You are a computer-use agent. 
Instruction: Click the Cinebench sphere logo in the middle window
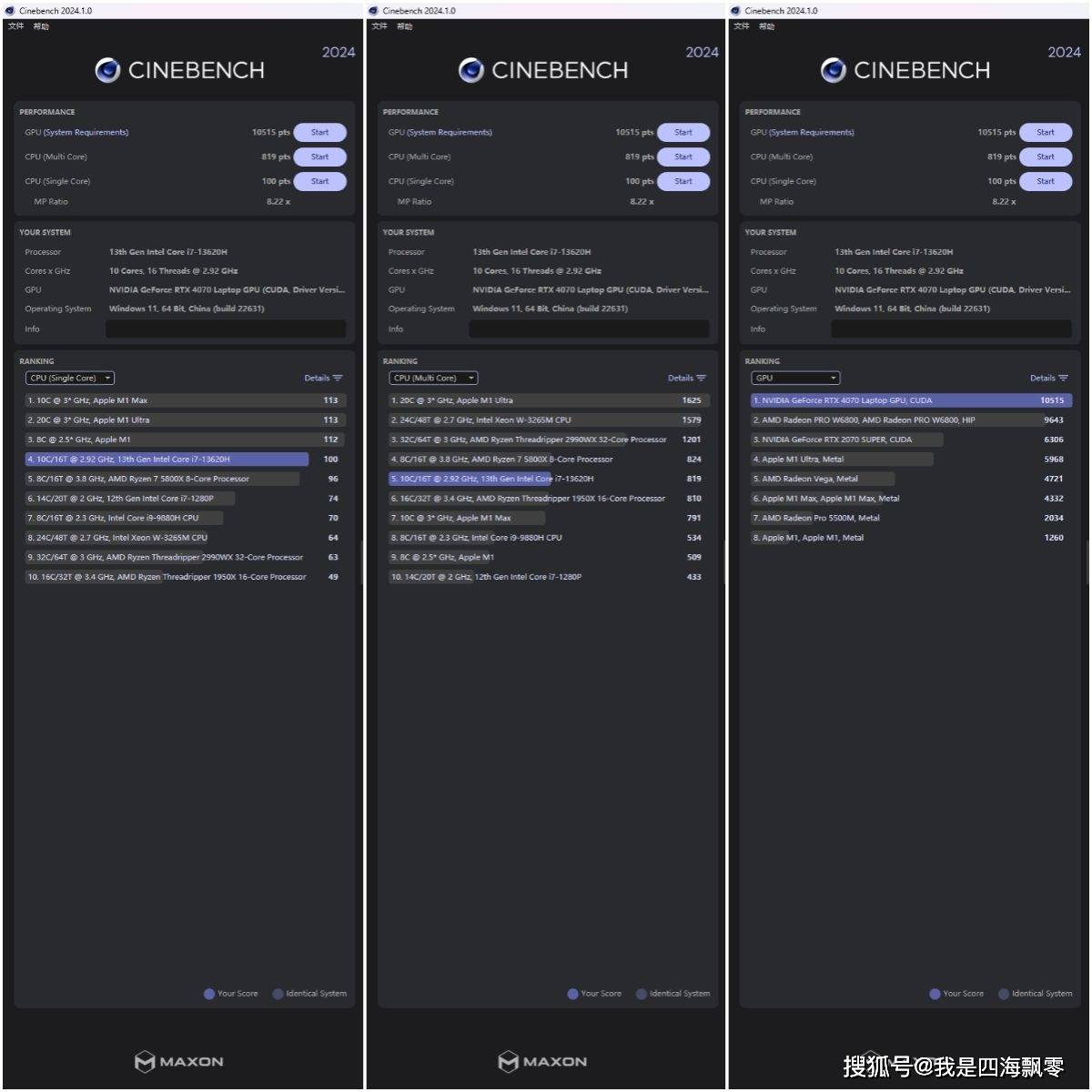click(x=470, y=70)
